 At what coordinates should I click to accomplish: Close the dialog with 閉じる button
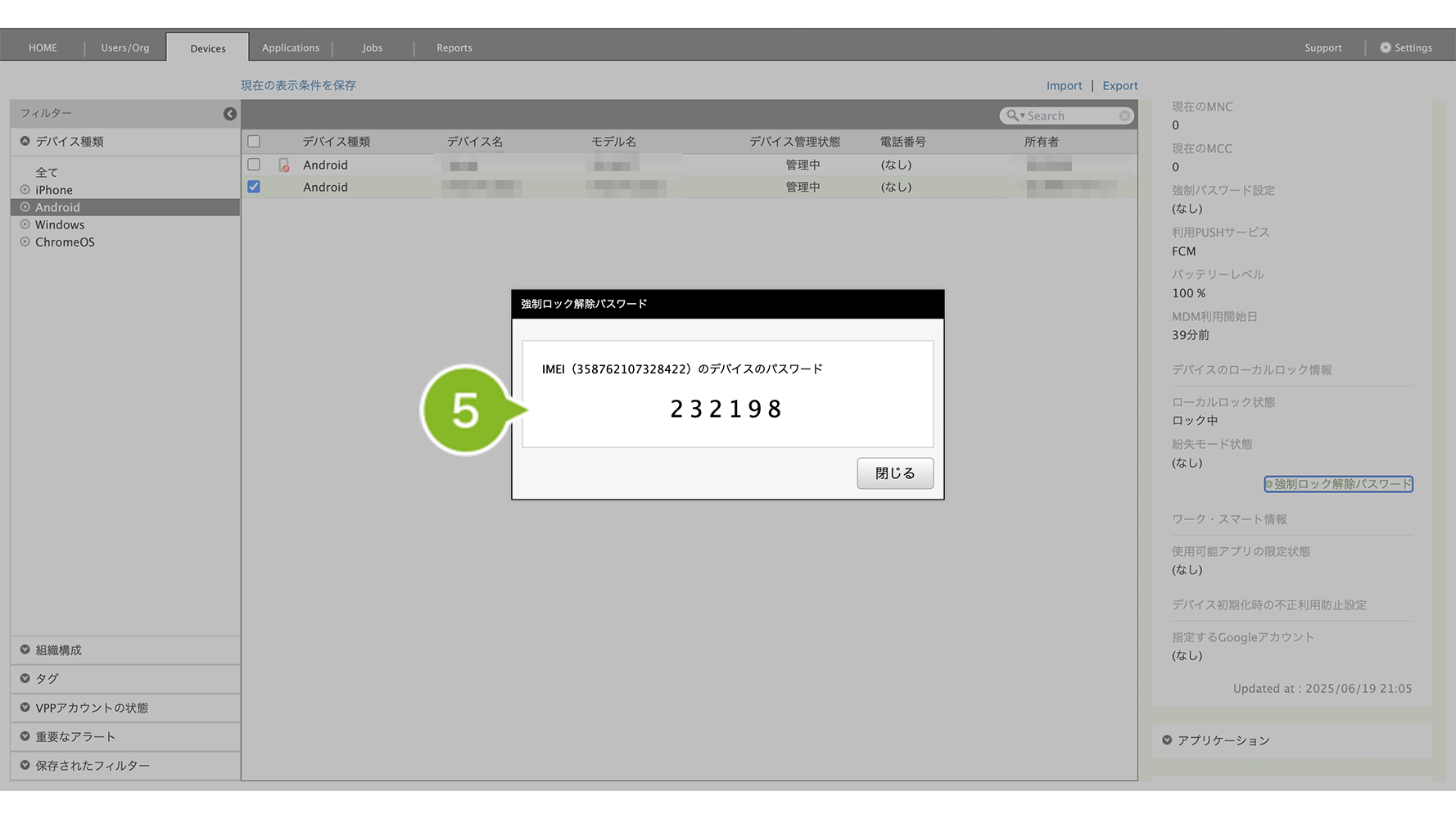894,473
